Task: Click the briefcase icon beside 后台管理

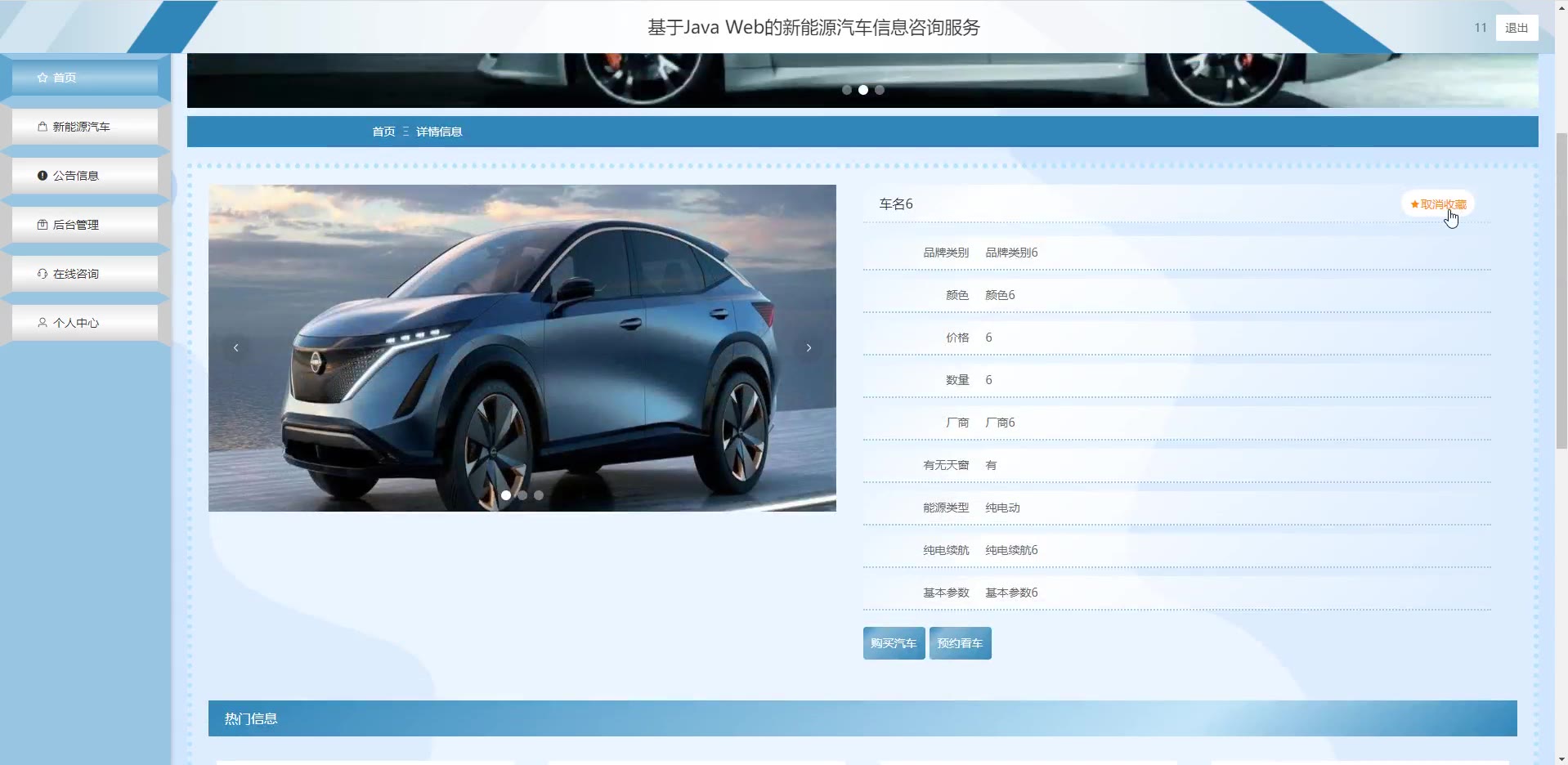Action: point(43,225)
